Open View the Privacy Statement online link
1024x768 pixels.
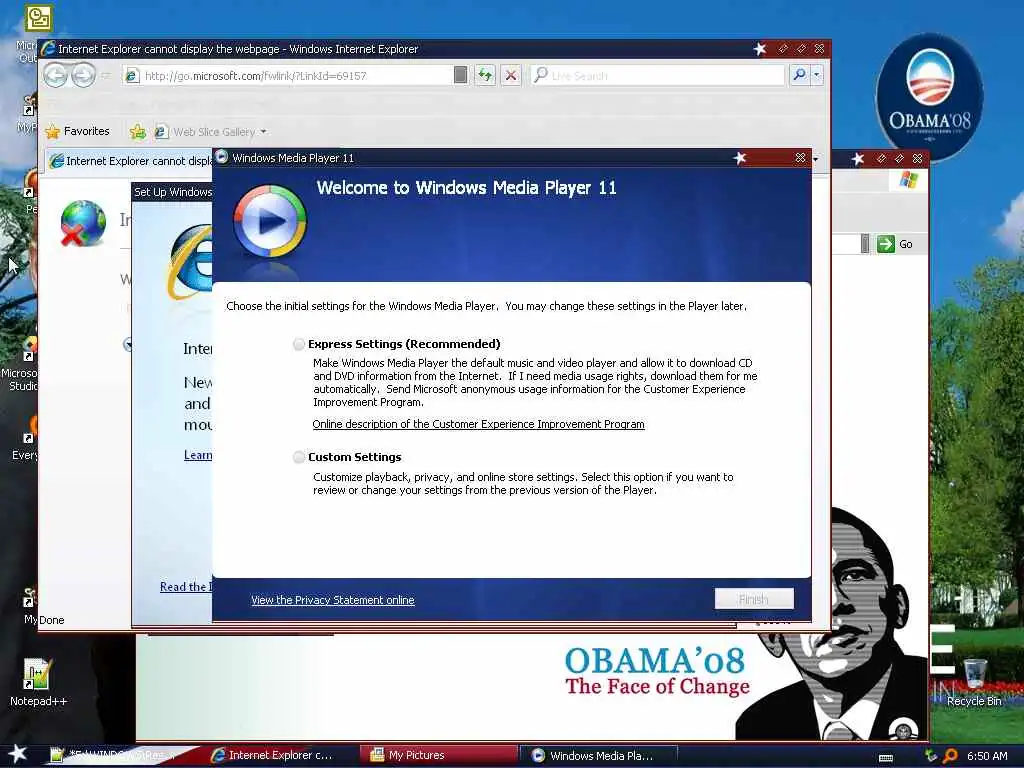[x=332, y=600]
